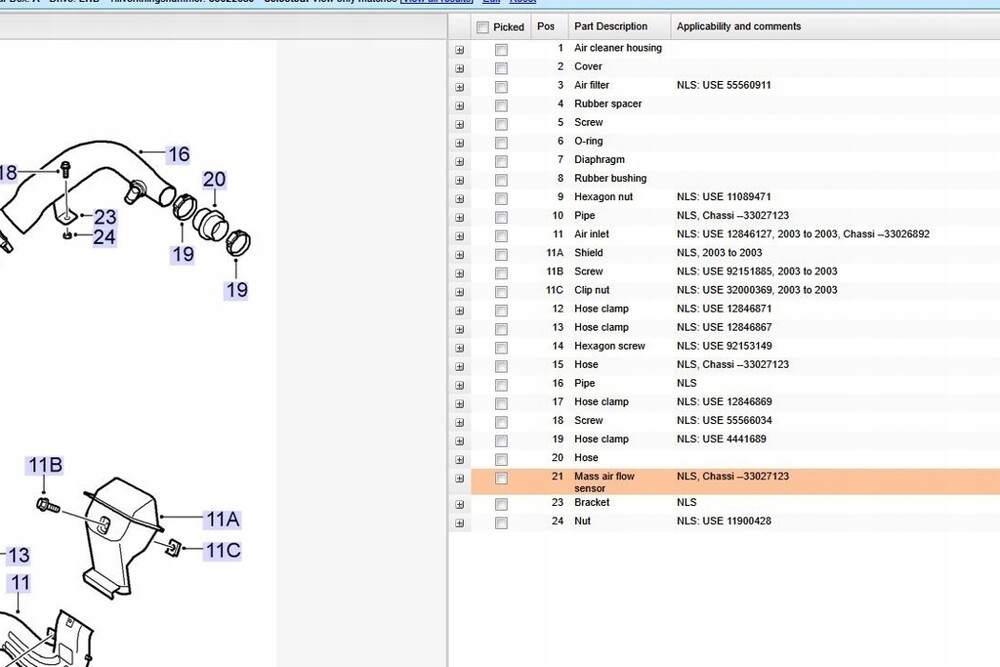The height and width of the screenshot is (667, 1000).
Task: Sort by the Pos column header
Action: [546, 26]
